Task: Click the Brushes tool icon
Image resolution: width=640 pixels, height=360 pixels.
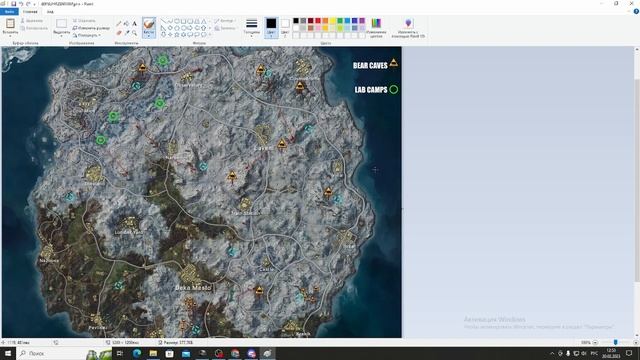Action: click(x=149, y=24)
